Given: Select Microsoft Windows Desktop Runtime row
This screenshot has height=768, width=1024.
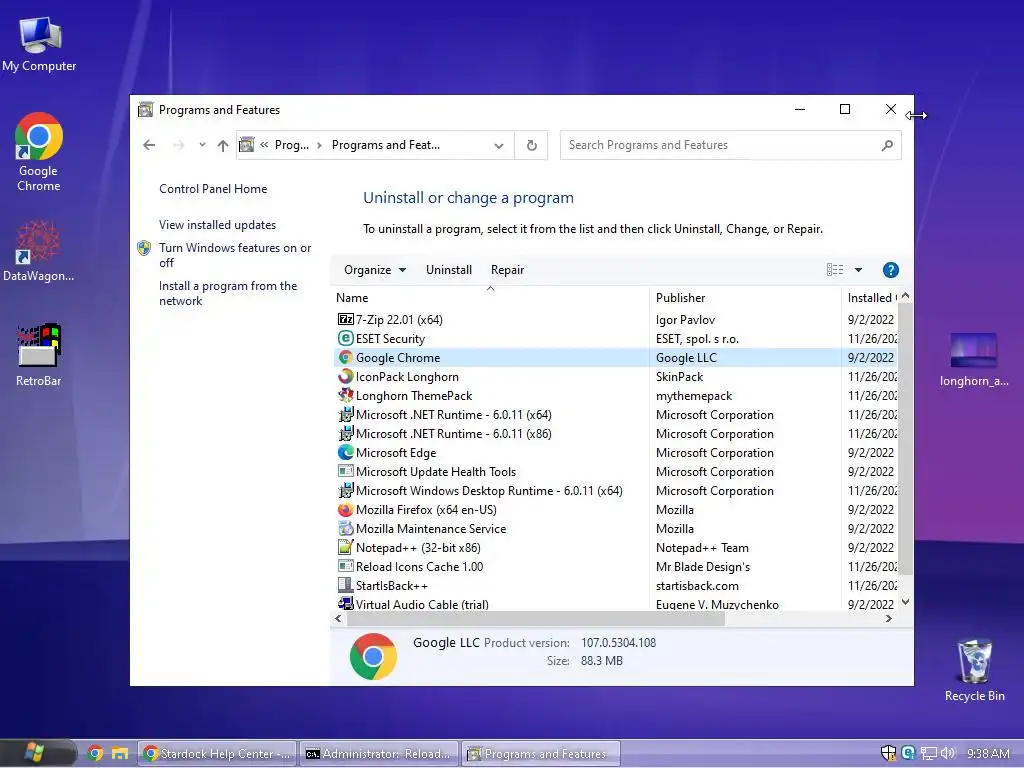Looking at the screenshot, I should (615, 490).
